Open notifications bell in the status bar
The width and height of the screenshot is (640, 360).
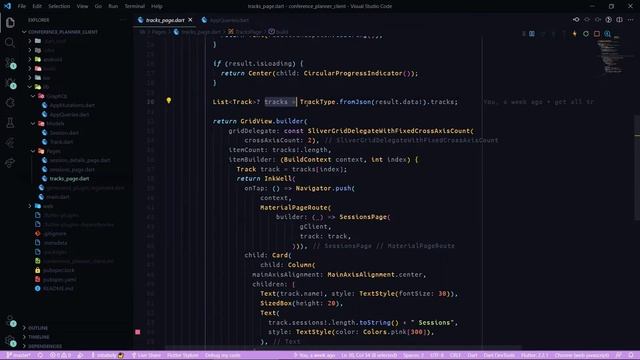point(631,355)
